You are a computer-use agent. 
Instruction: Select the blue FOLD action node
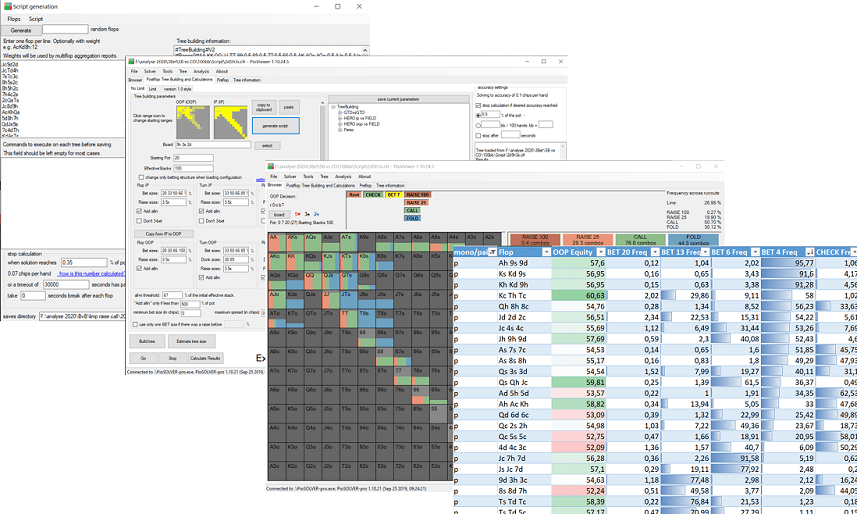tap(413, 217)
